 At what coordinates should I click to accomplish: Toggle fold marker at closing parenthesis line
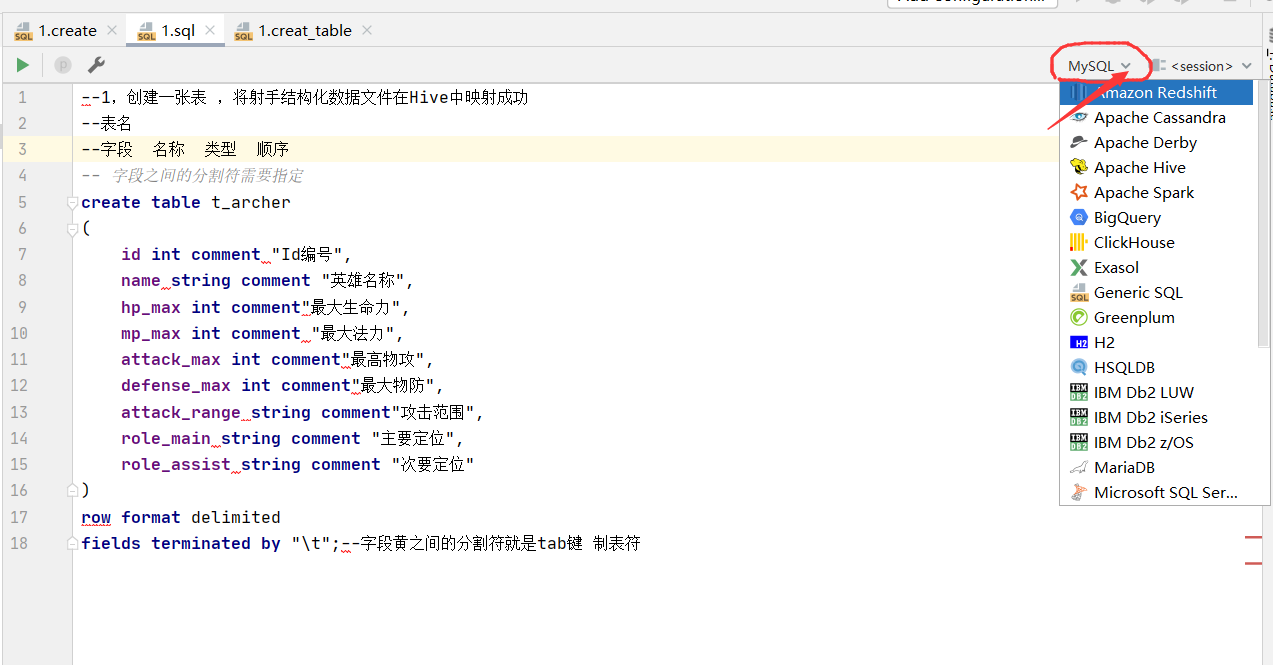click(x=72, y=490)
